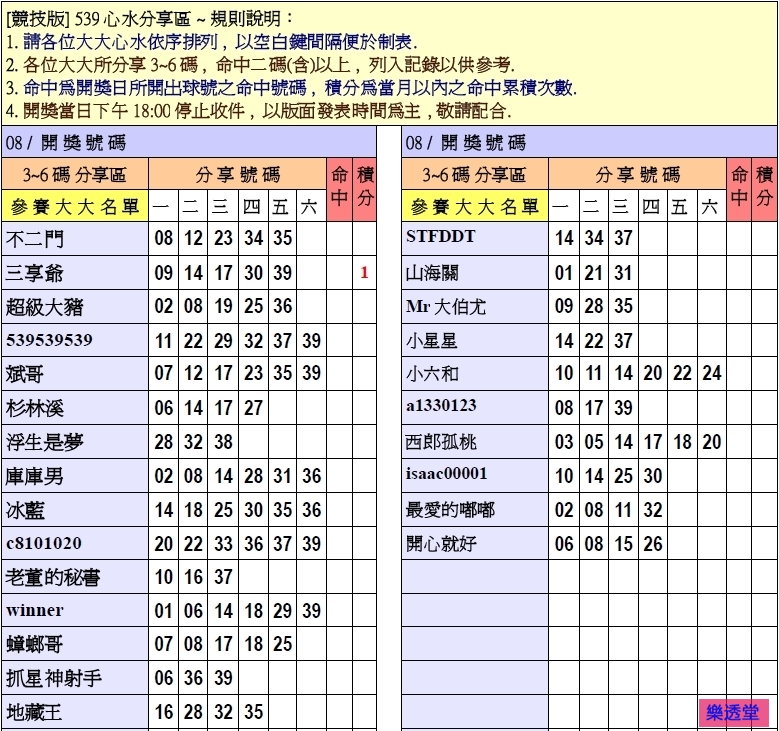Select participant name 杉林溪
The image size is (779, 731).
pos(34,408)
